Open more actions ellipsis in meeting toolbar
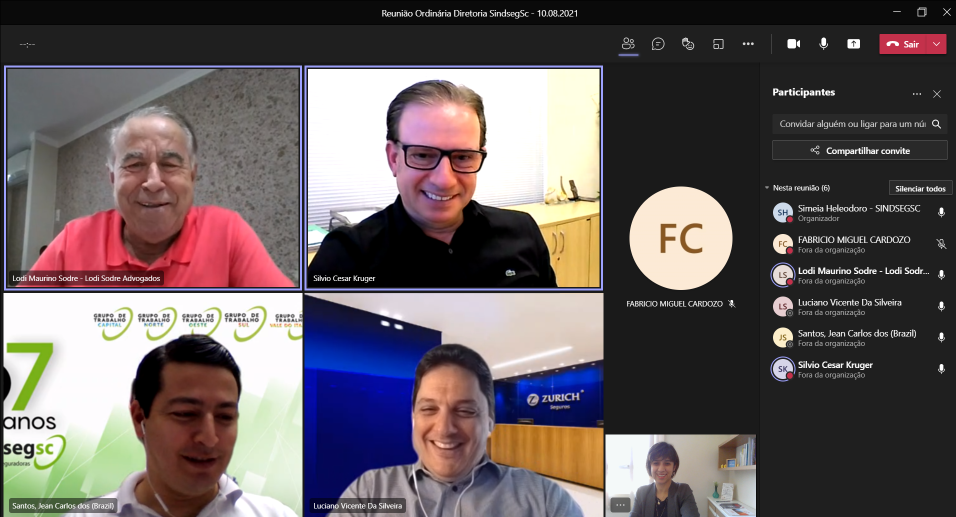 point(748,44)
